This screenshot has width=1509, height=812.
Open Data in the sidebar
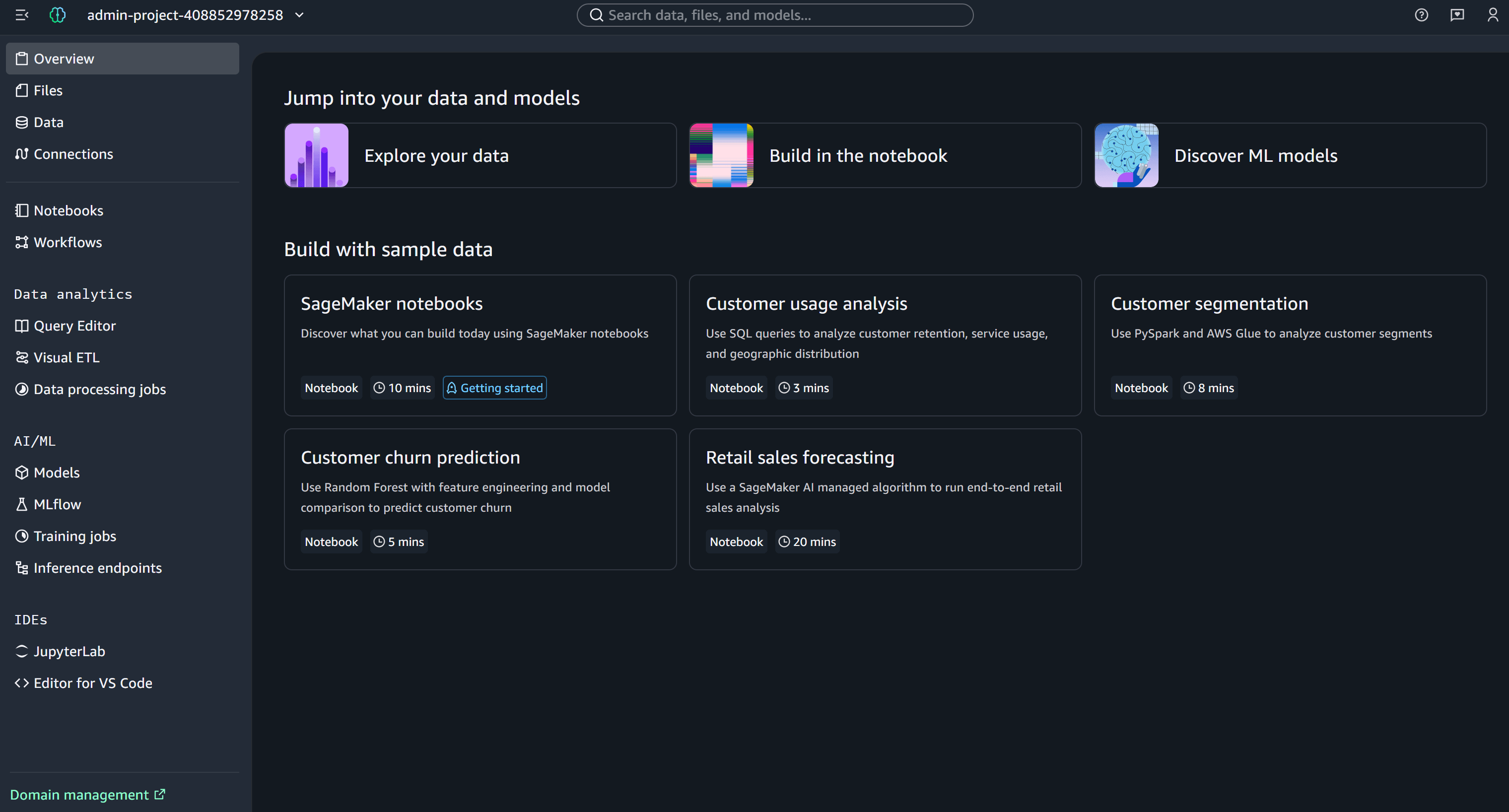click(123, 122)
